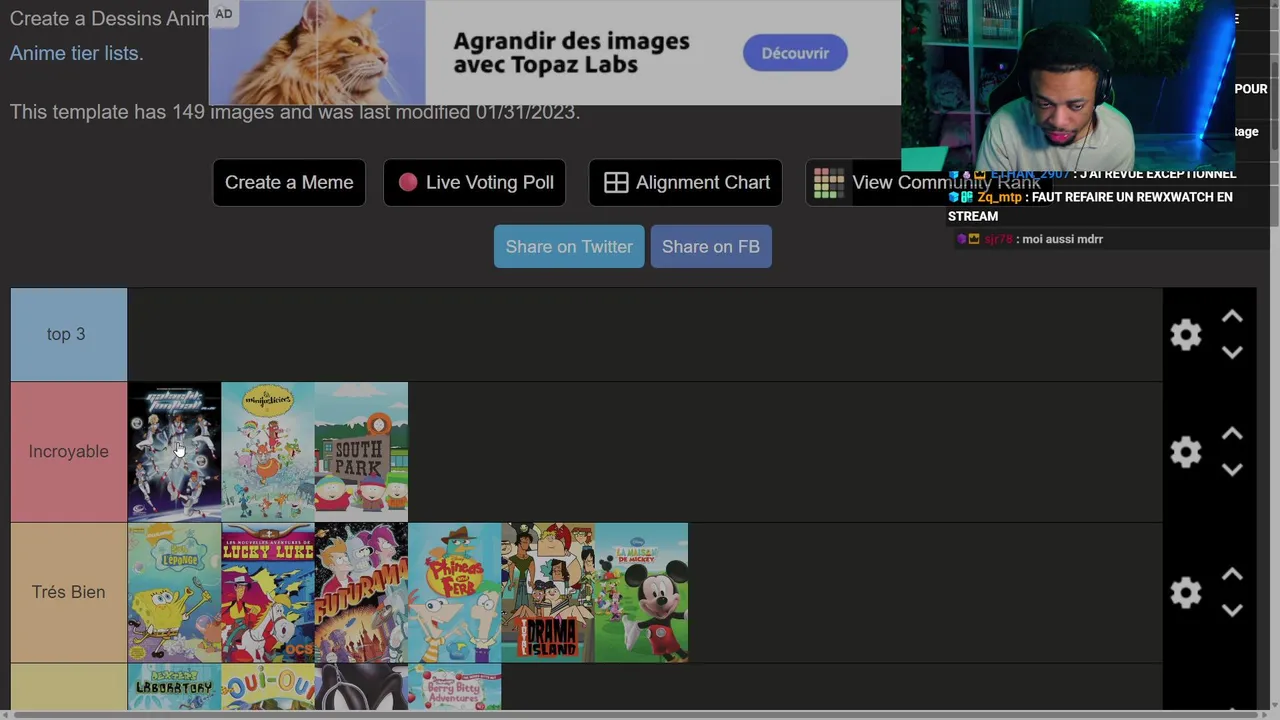Move top 3 row up with arrow
The width and height of the screenshot is (1280, 720).
1232,317
